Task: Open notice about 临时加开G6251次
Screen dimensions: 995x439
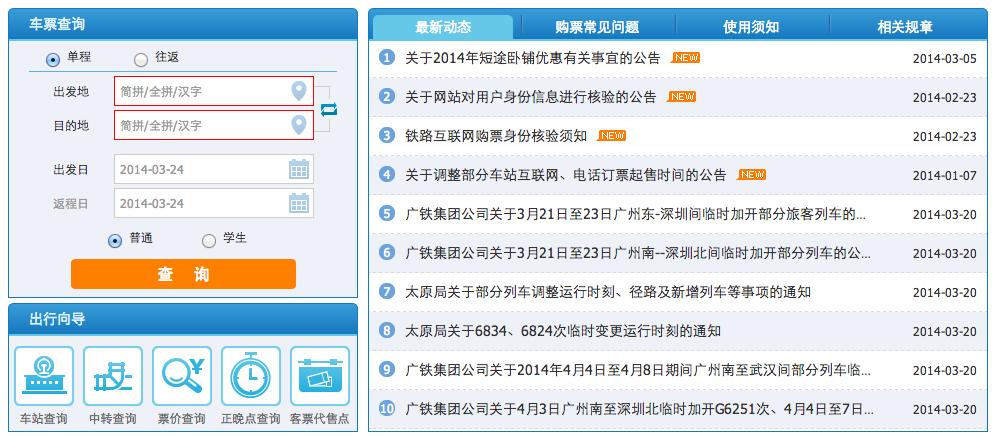Action: click(x=639, y=409)
